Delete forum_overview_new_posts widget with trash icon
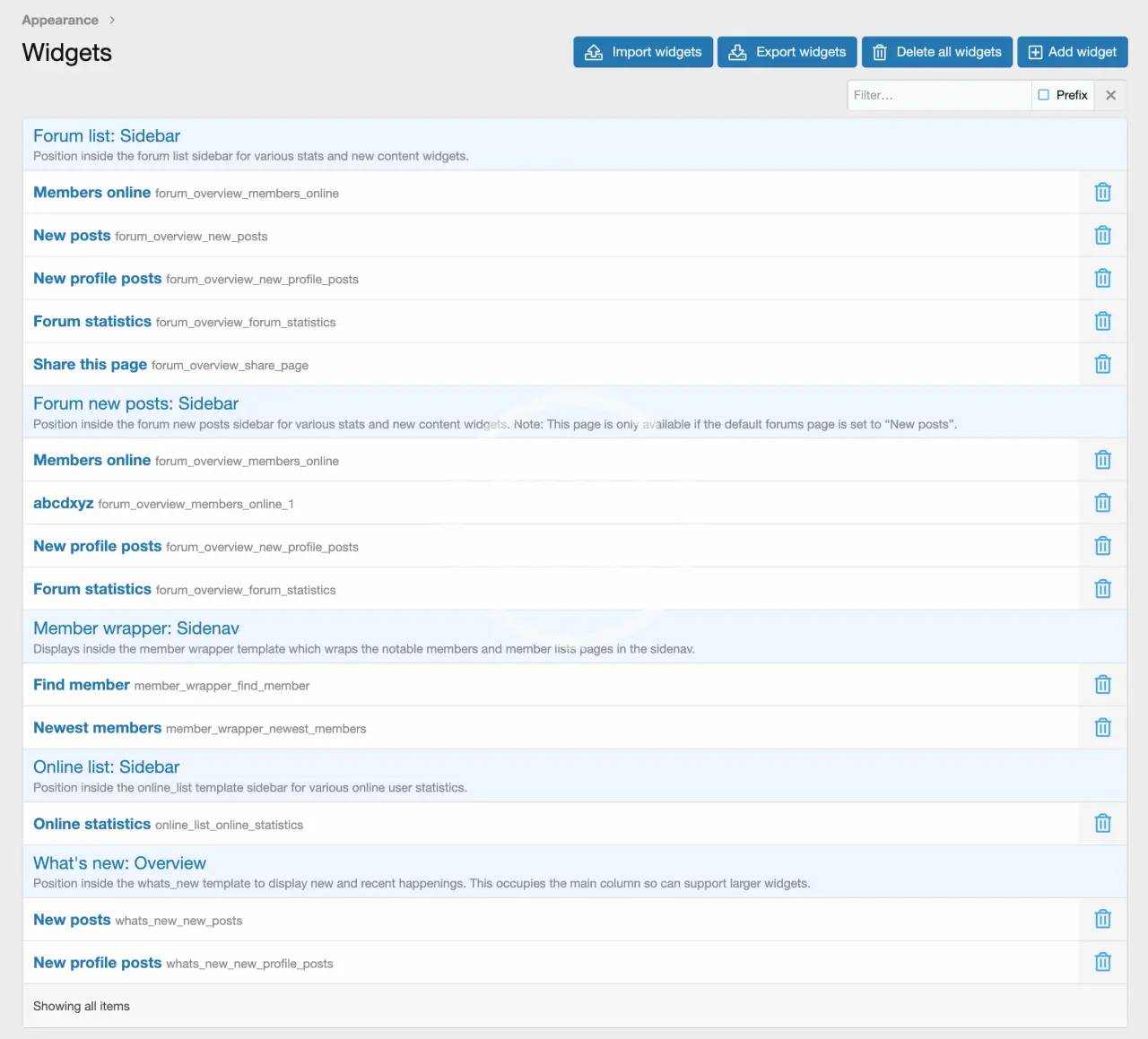 1102,235
